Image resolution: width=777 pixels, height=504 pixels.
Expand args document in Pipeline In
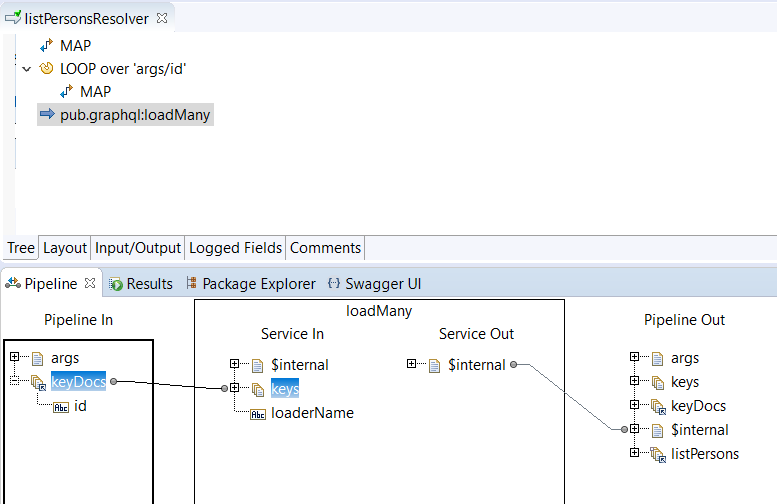click(15, 358)
